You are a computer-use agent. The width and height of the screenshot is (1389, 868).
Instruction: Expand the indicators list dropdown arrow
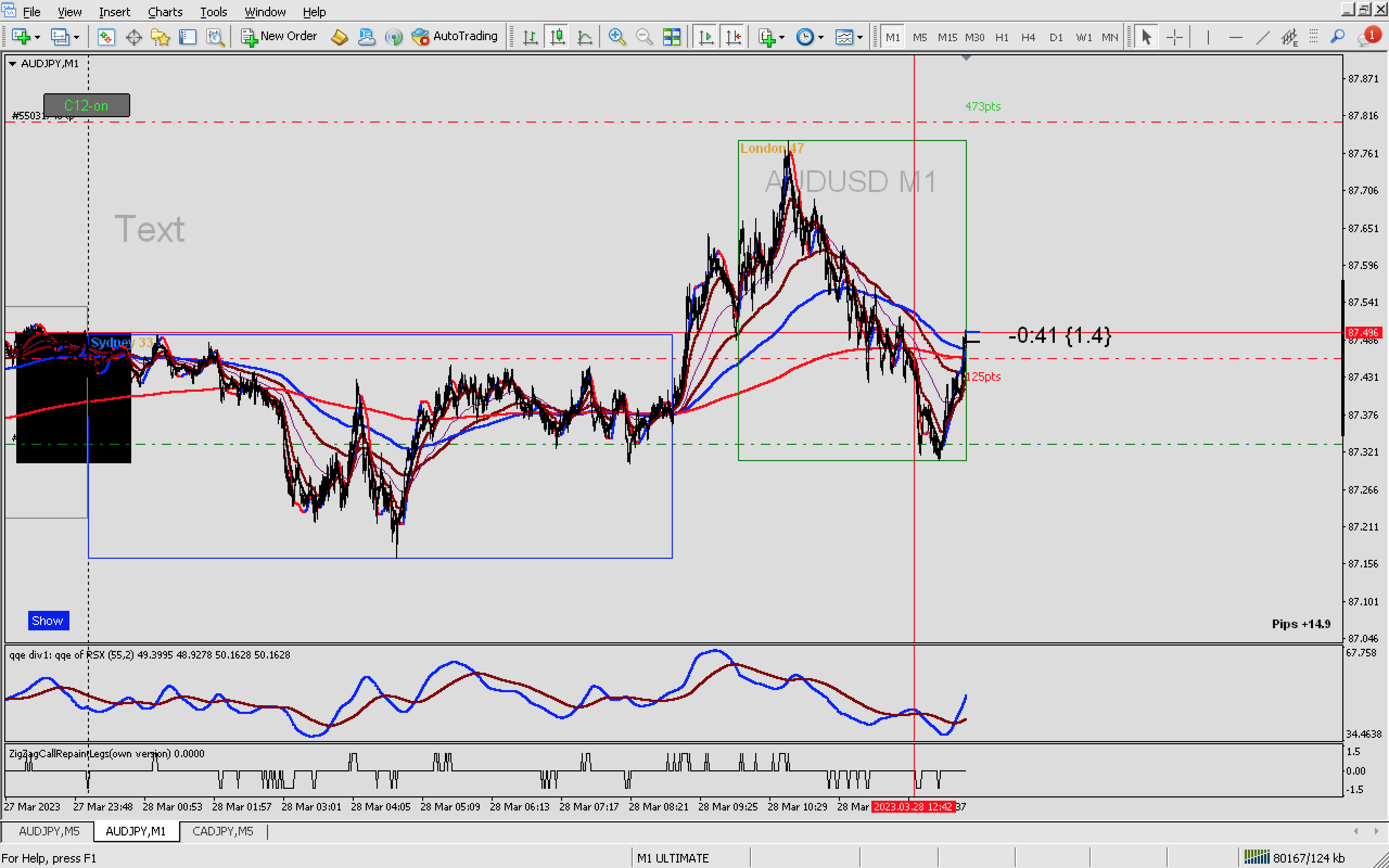782,37
